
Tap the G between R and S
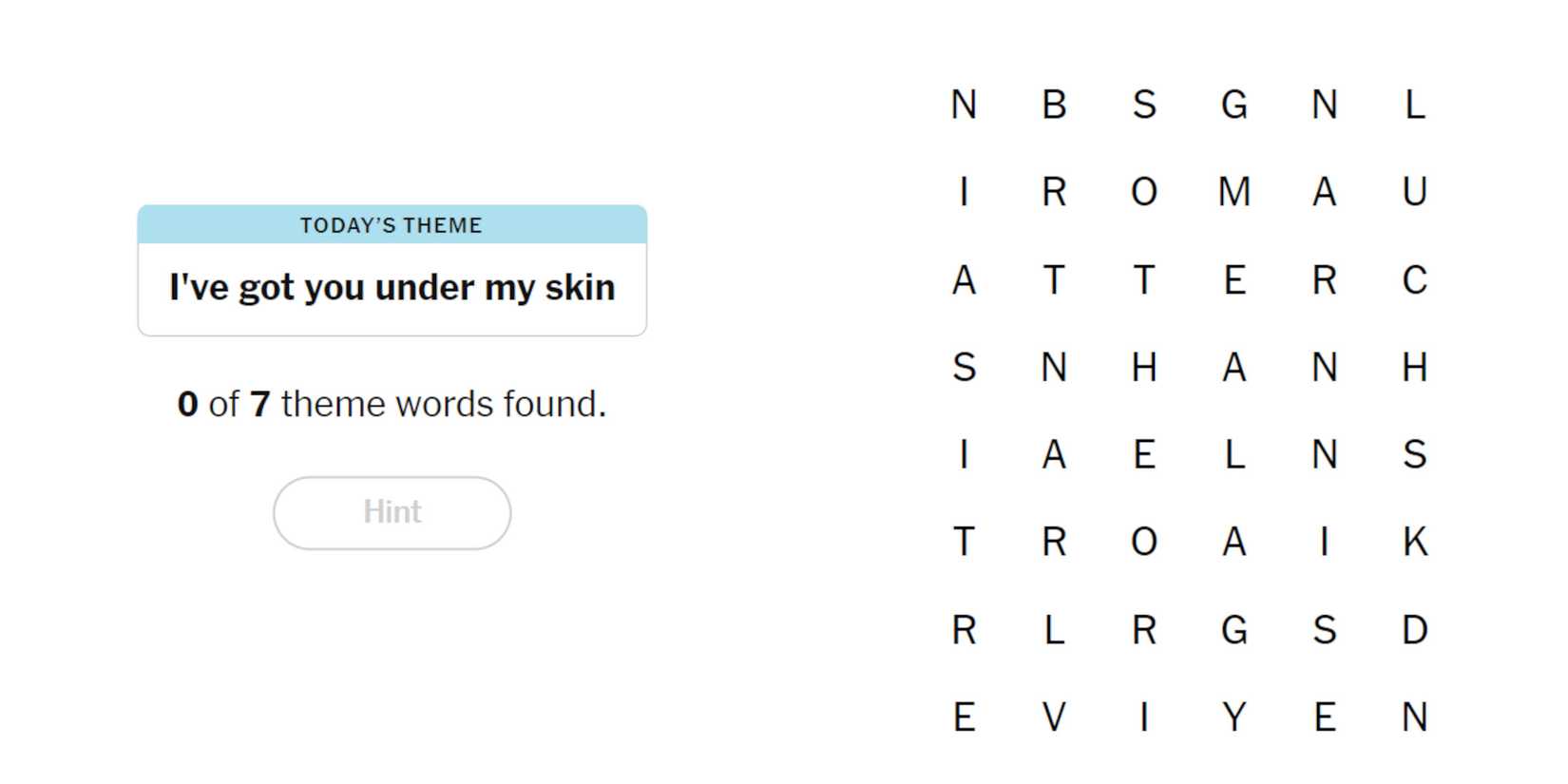coord(1233,629)
